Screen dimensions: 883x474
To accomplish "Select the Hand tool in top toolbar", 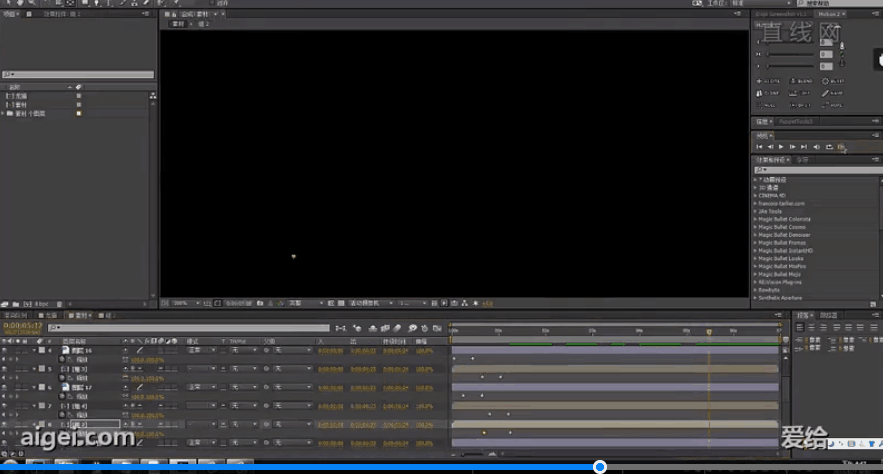I will point(21,3).
